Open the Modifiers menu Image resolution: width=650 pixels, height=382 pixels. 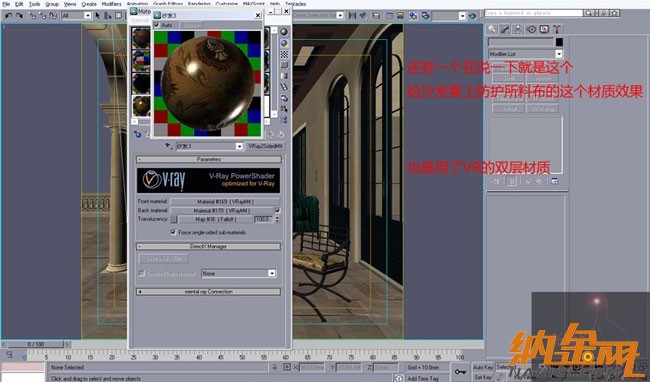click(x=112, y=4)
